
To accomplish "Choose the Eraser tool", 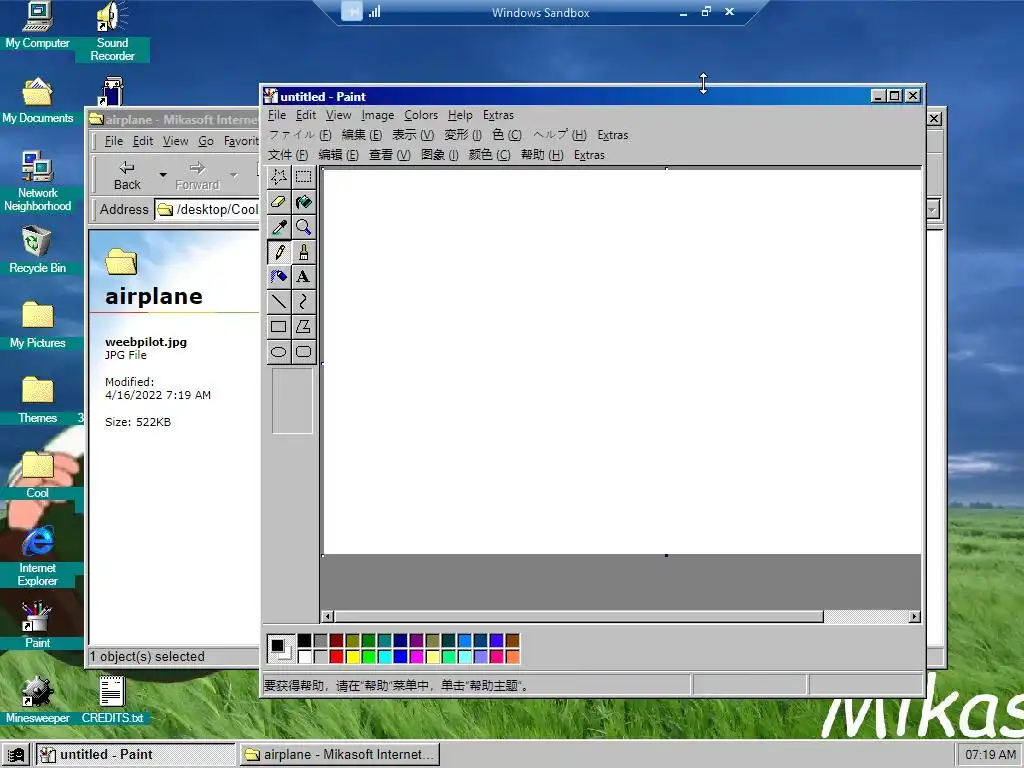I will 279,202.
